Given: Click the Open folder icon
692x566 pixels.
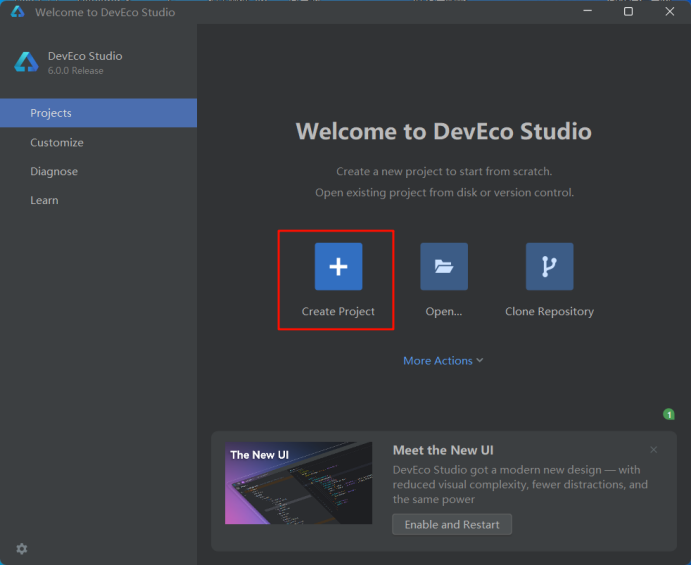Looking at the screenshot, I should 444,266.
